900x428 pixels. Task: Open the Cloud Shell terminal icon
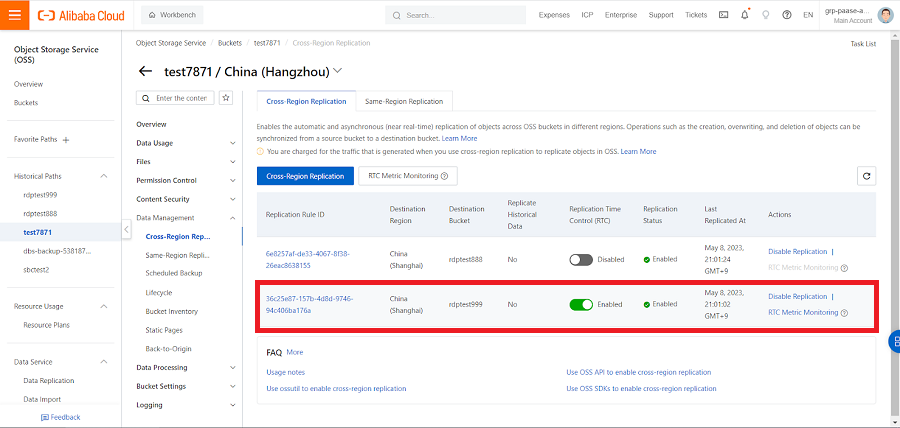click(724, 15)
